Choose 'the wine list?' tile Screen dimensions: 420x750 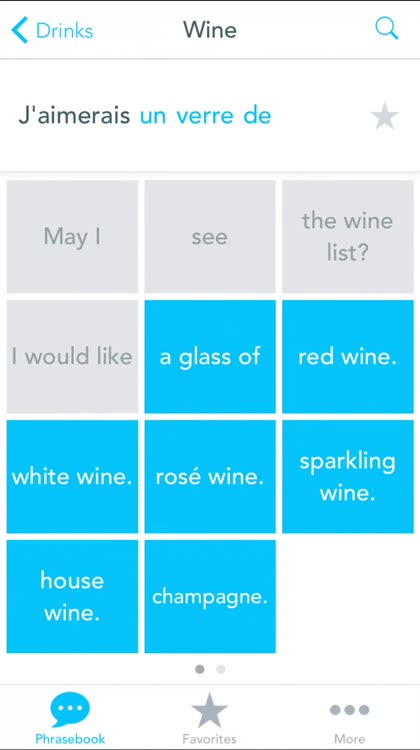tap(348, 236)
